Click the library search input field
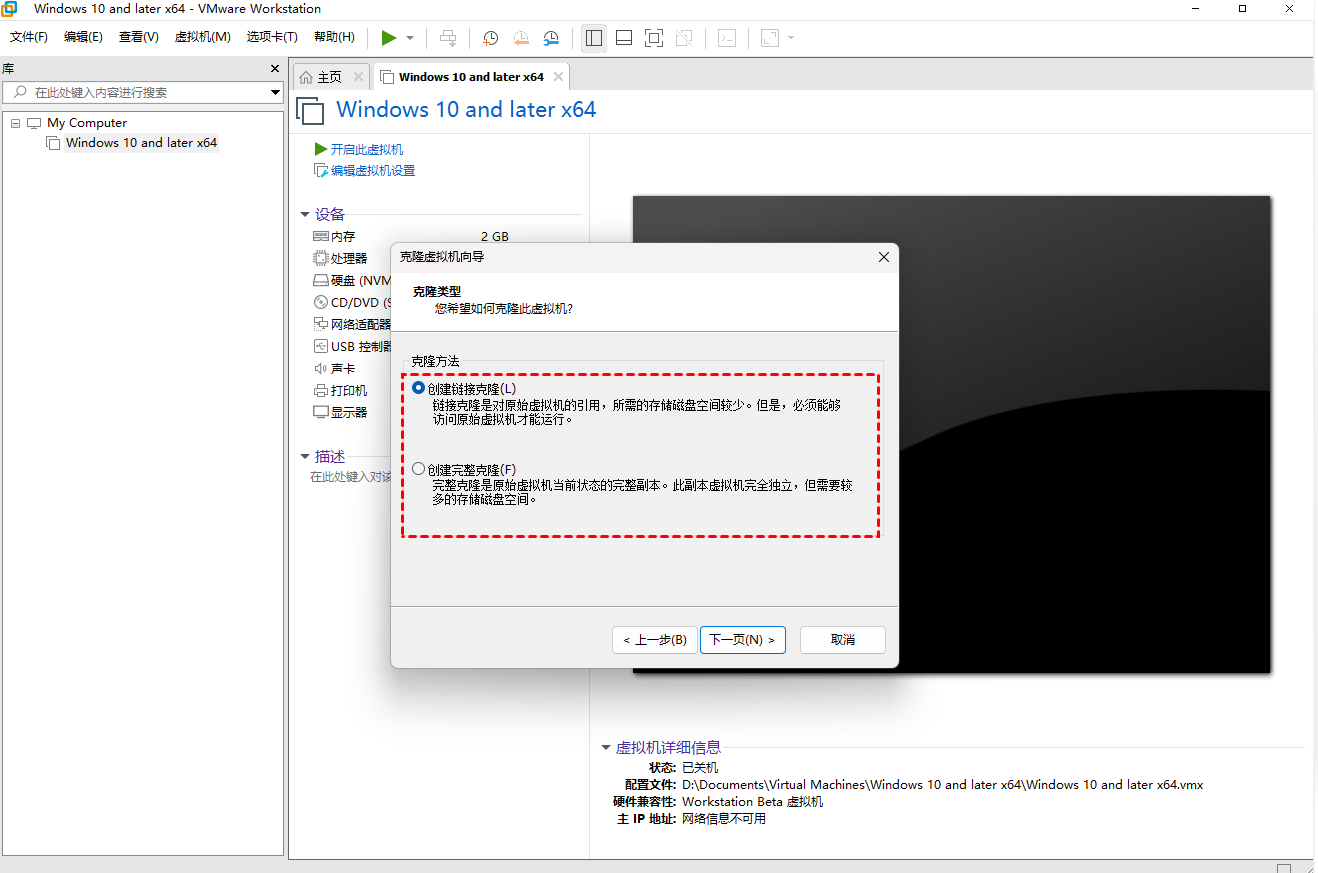The width and height of the screenshot is (1318, 873). click(140, 93)
